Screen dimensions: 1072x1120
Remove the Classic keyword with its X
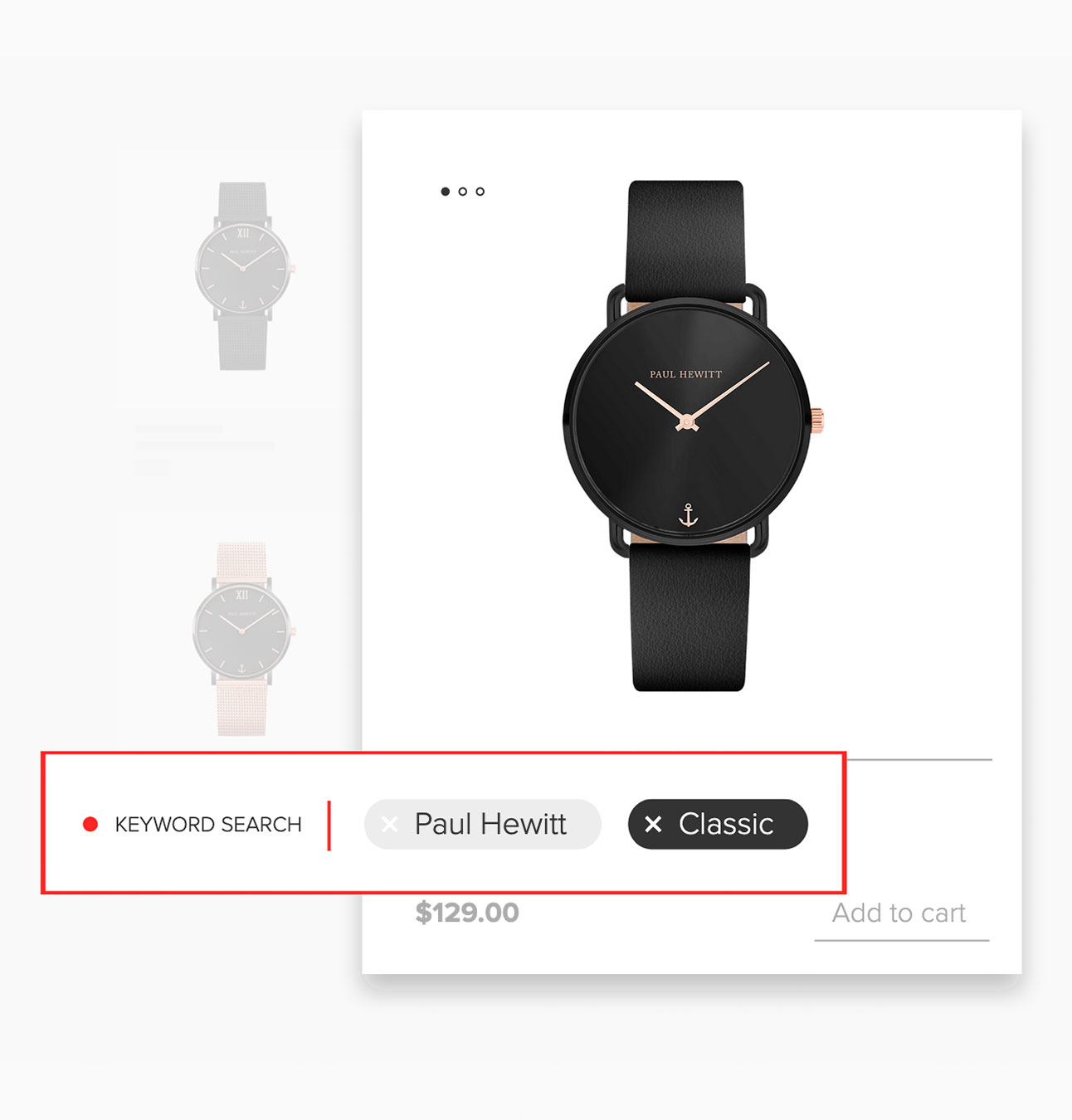[654, 825]
